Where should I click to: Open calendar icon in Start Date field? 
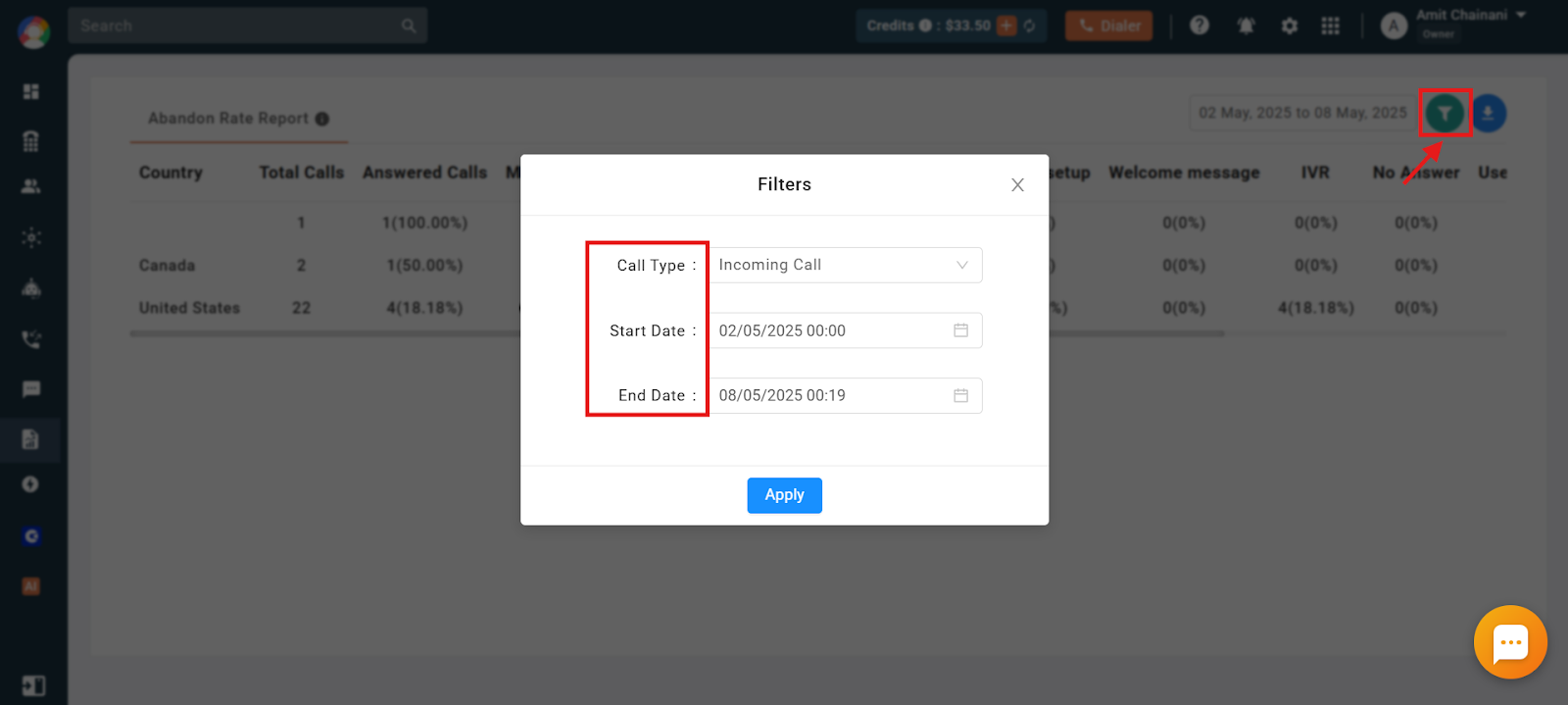[x=960, y=330]
